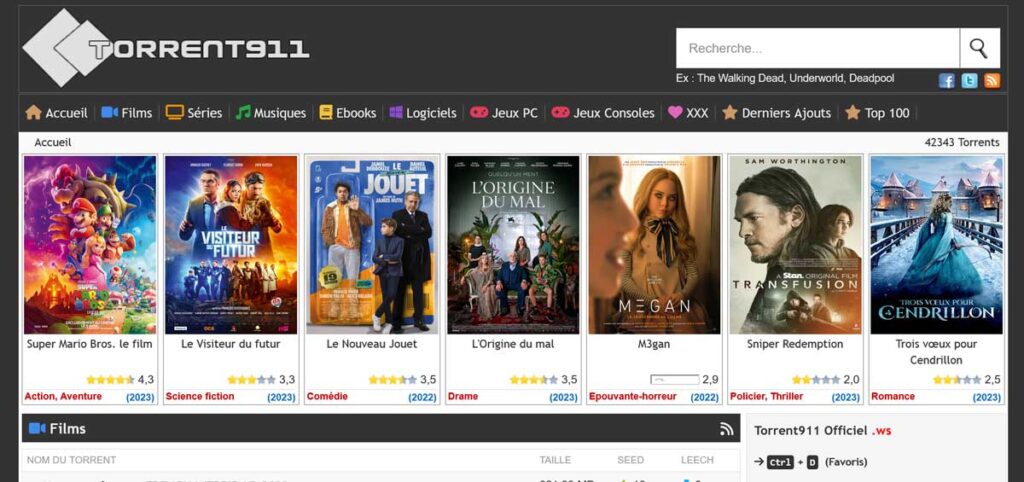Viewport: 1024px width, 482px height.
Task: Click the gamepad icon beside Jeux Consoles
Action: (x=560, y=112)
